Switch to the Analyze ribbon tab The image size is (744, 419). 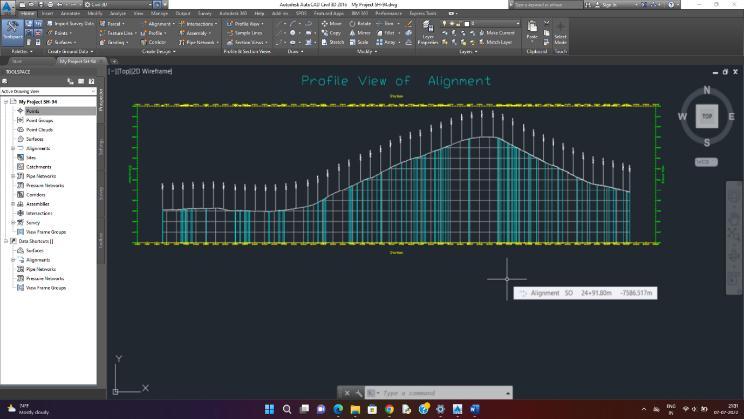(118, 13)
